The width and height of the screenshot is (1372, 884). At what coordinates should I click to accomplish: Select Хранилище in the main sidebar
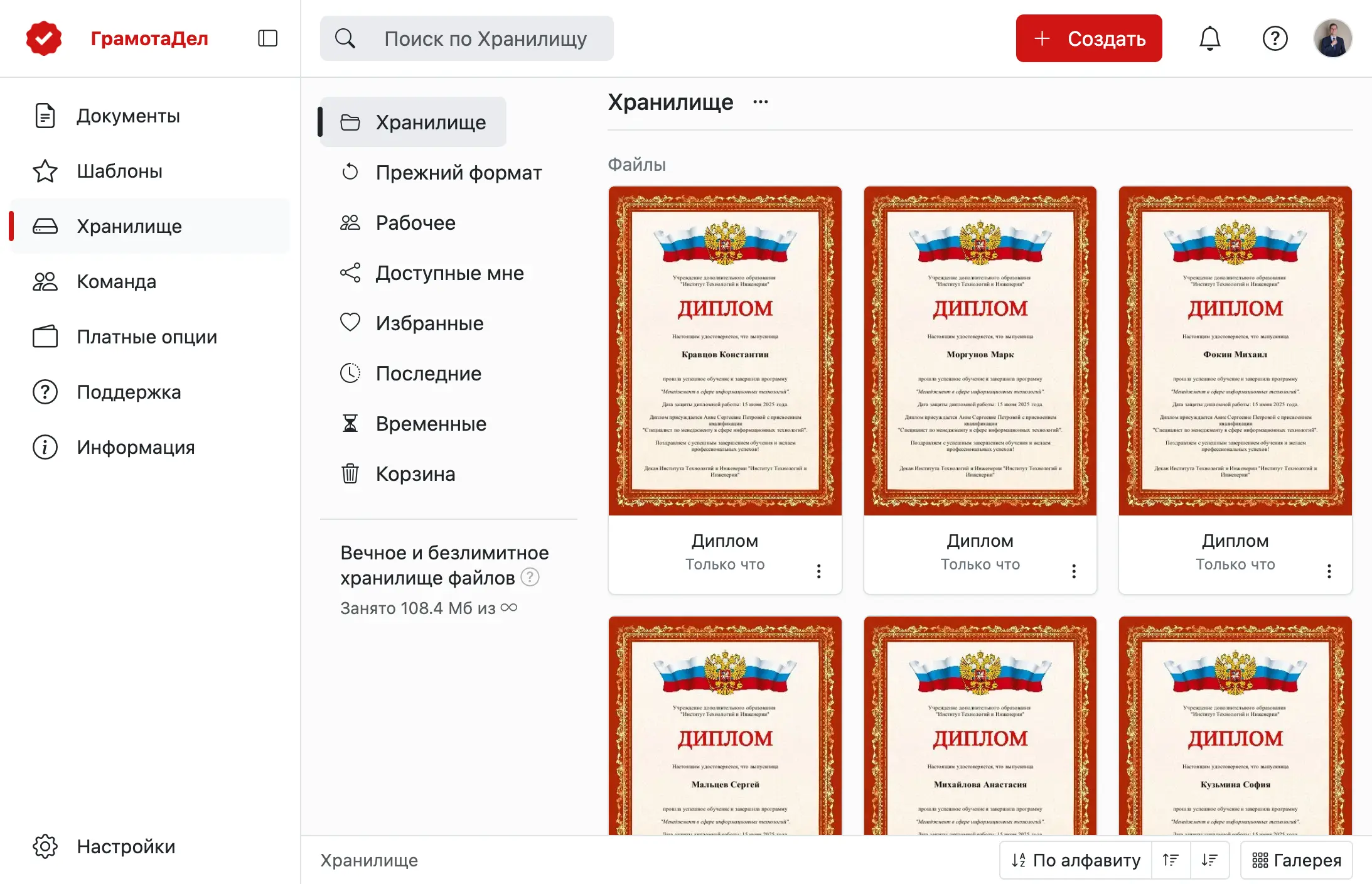tap(151, 226)
